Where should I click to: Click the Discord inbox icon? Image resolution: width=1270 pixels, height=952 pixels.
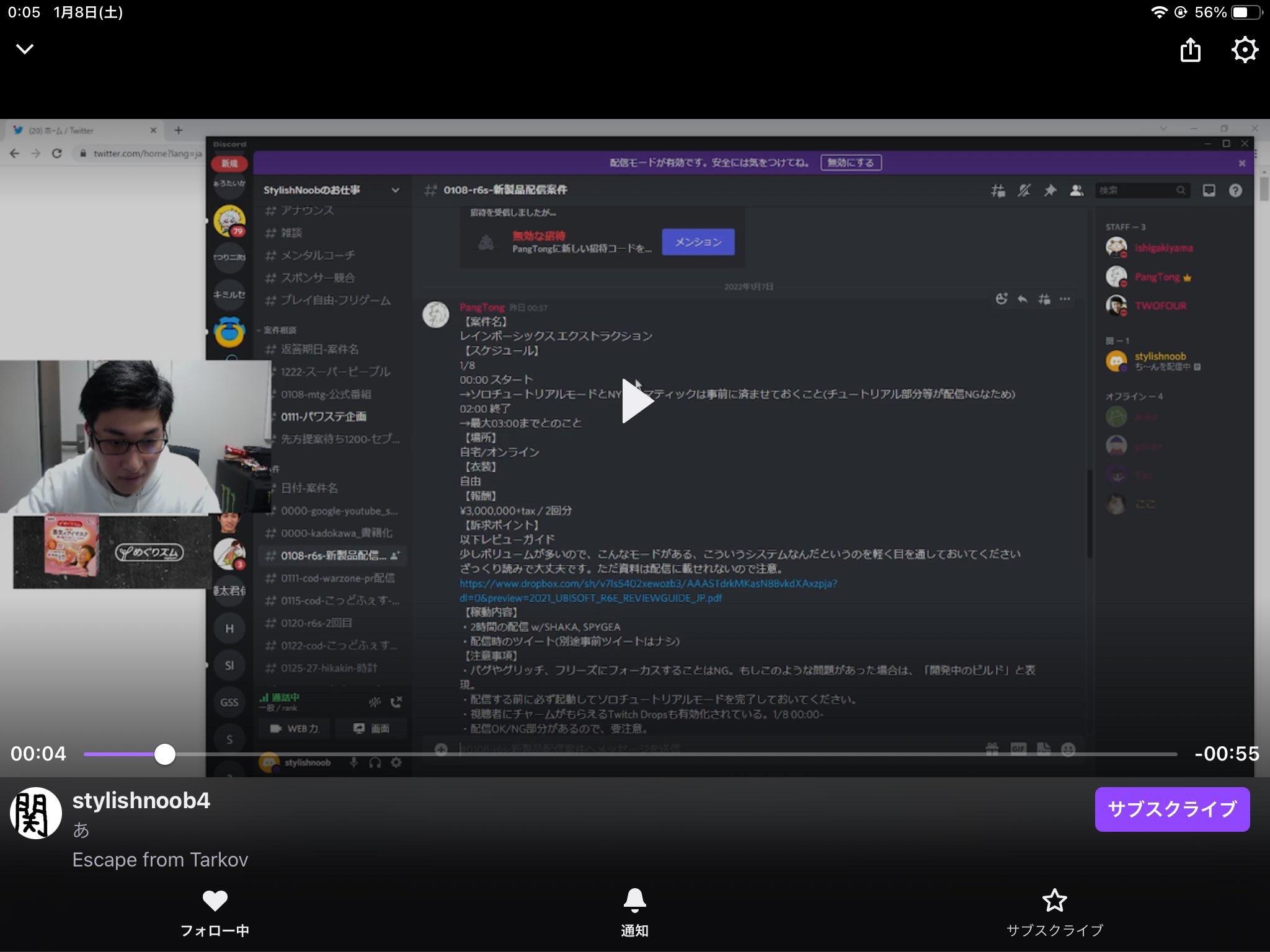(x=1209, y=191)
